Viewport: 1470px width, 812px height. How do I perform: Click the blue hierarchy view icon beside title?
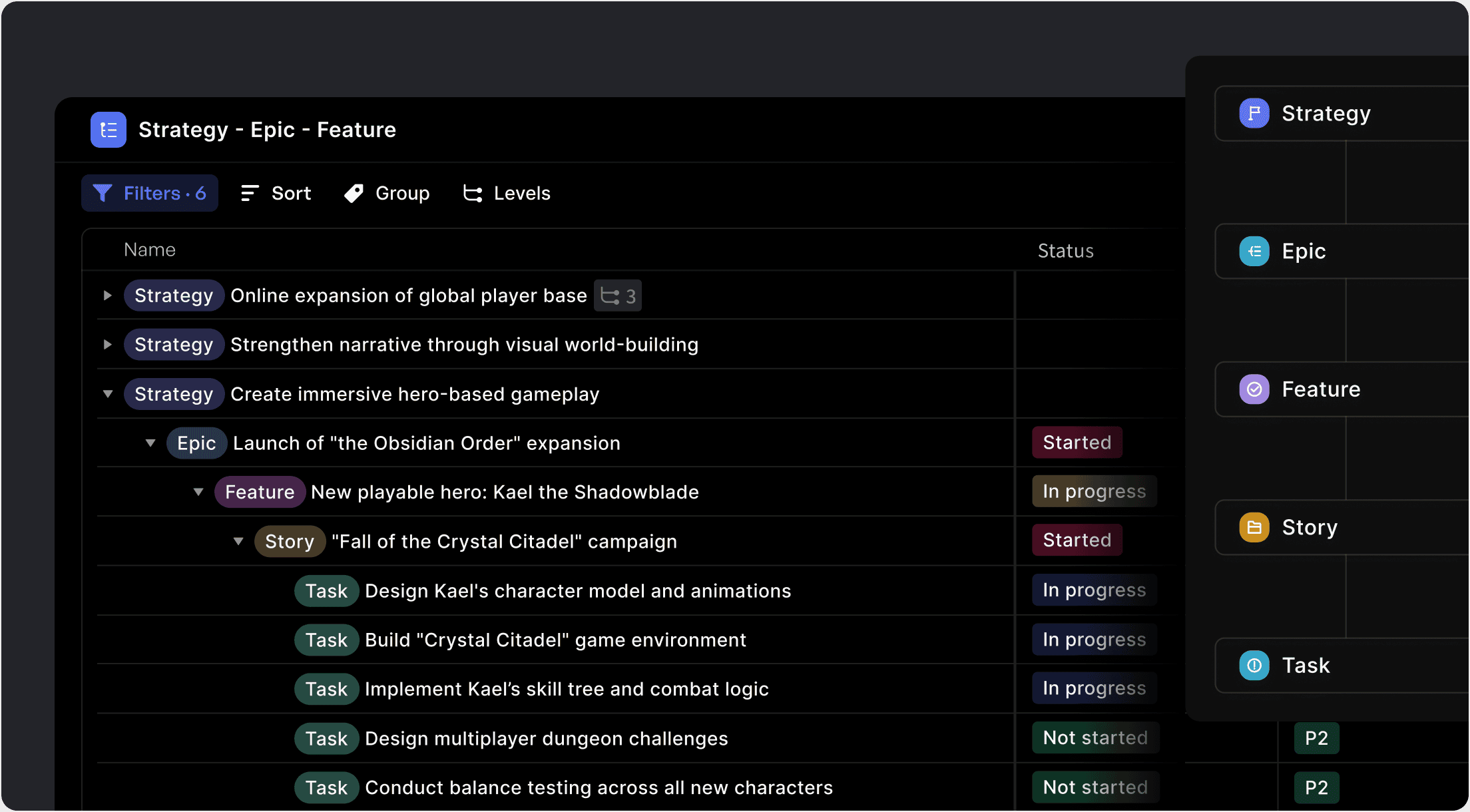(x=109, y=130)
